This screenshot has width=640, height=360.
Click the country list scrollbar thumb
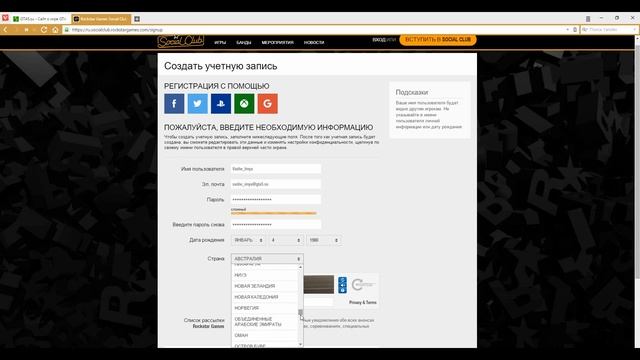(x=301, y=313)
